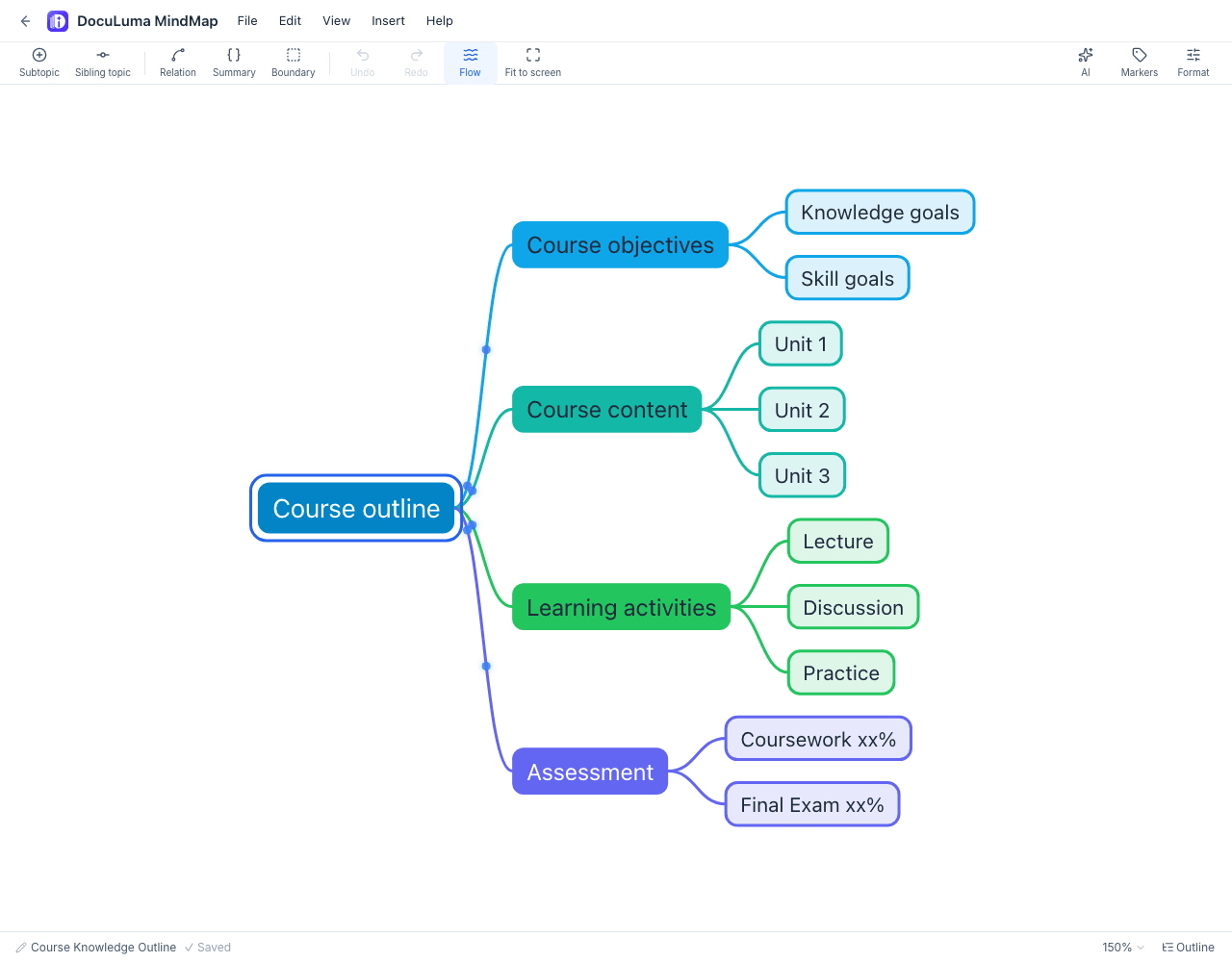Image resolution: width=1232 pixels, height=962 pixels.
Task: Click the Redo toolbar button
Action: [x=417, y=63]
